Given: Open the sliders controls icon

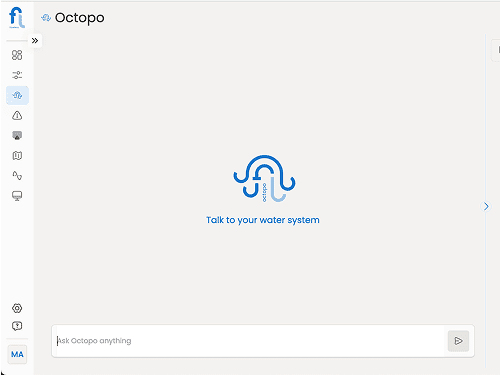Looking at the screenshot, I should [17, 75].
